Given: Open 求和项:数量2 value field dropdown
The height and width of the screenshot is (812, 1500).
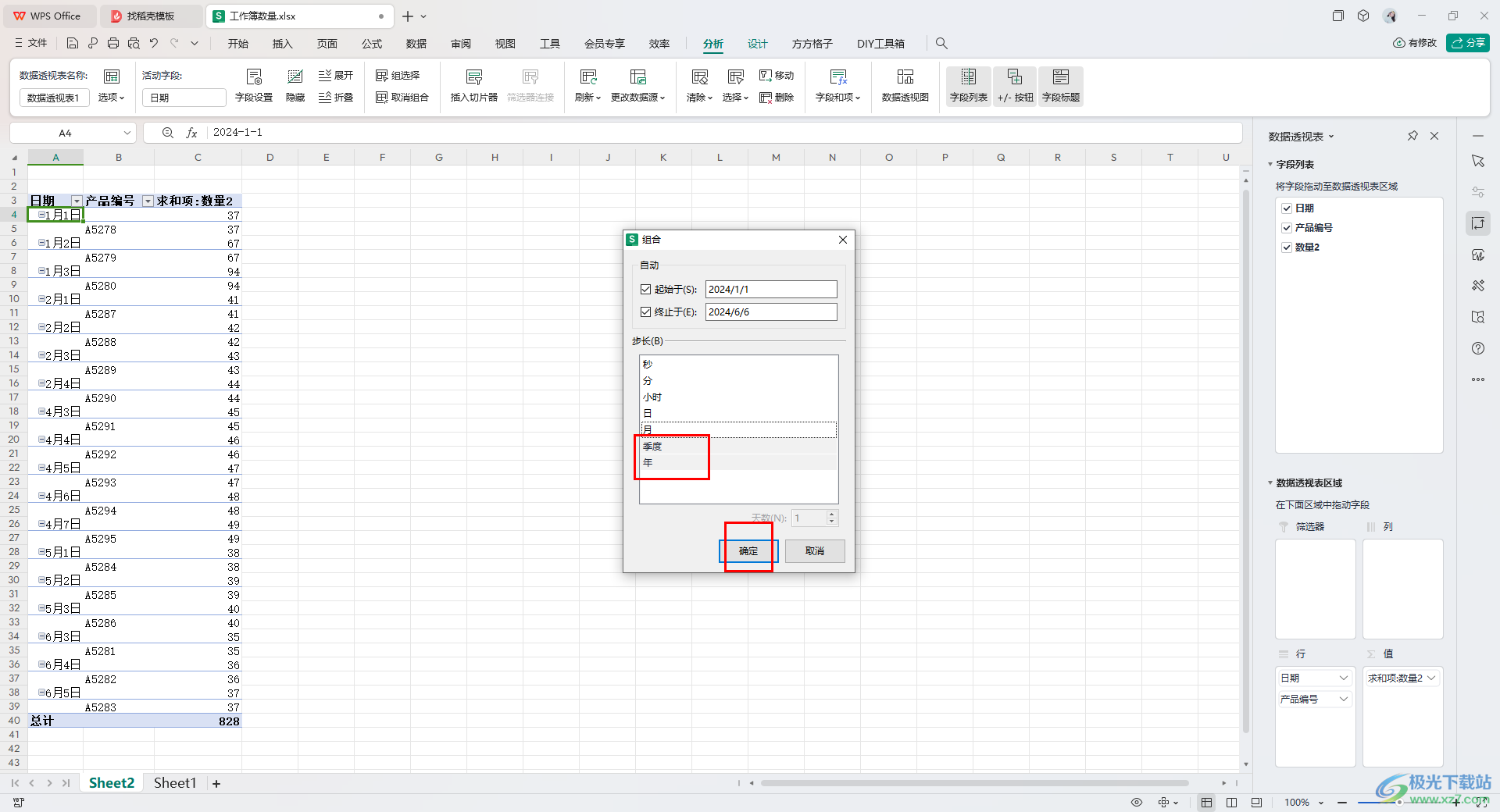Looking at the screenshot, I should (x=1431, y=678).
